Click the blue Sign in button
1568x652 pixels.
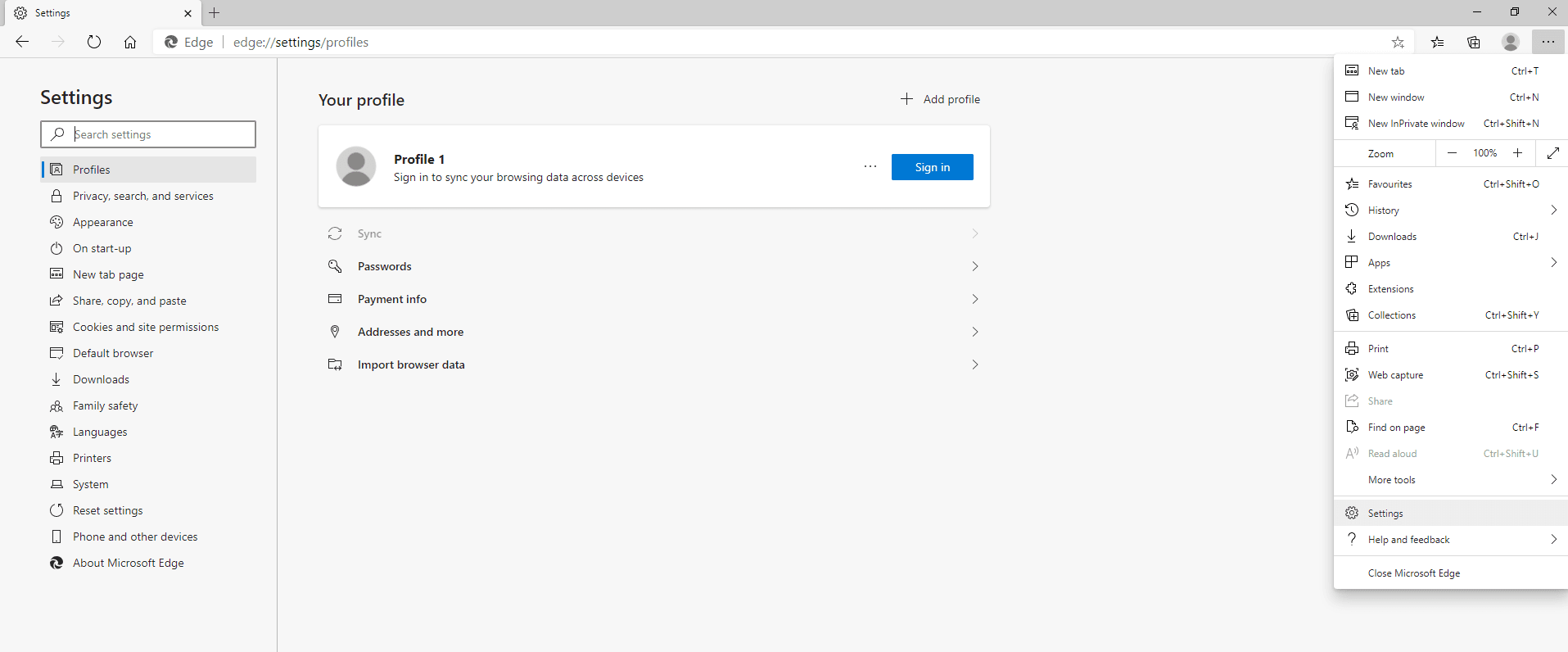932,167
